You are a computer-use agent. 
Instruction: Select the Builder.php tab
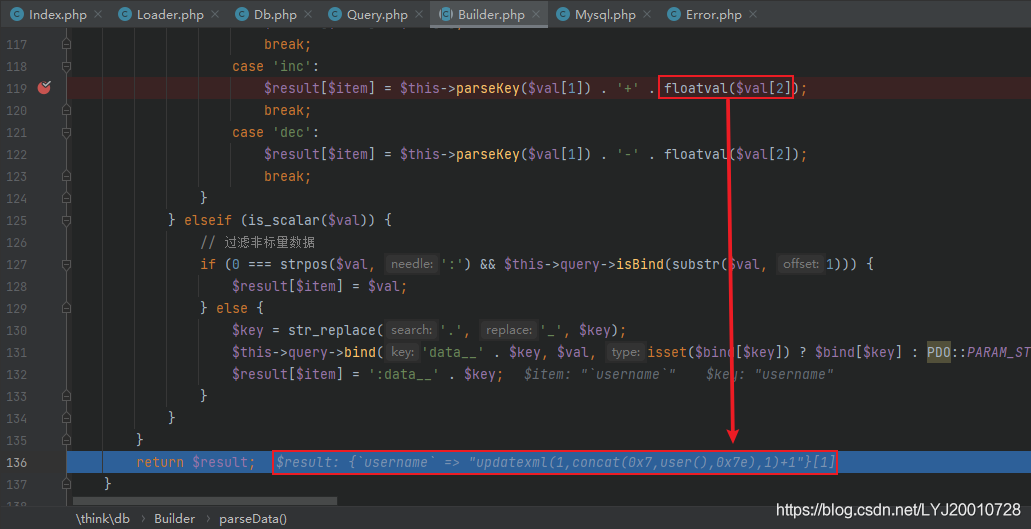489,14
